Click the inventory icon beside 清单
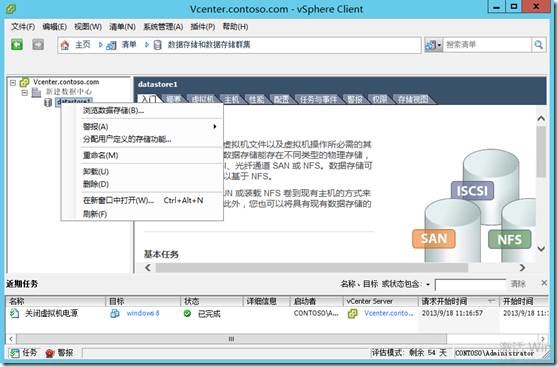This screenshot has height=367, width=558. coord(112,45)
